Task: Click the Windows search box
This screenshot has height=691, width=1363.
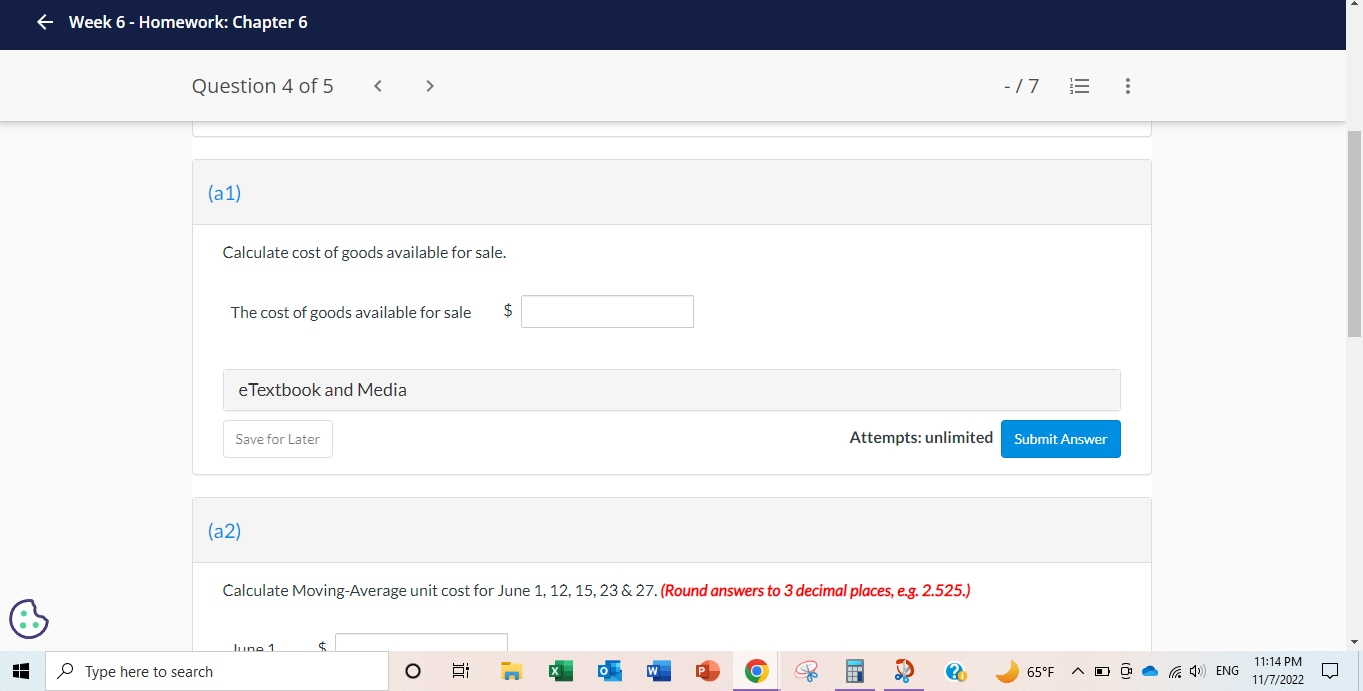Action: click(x=217, y=671)
